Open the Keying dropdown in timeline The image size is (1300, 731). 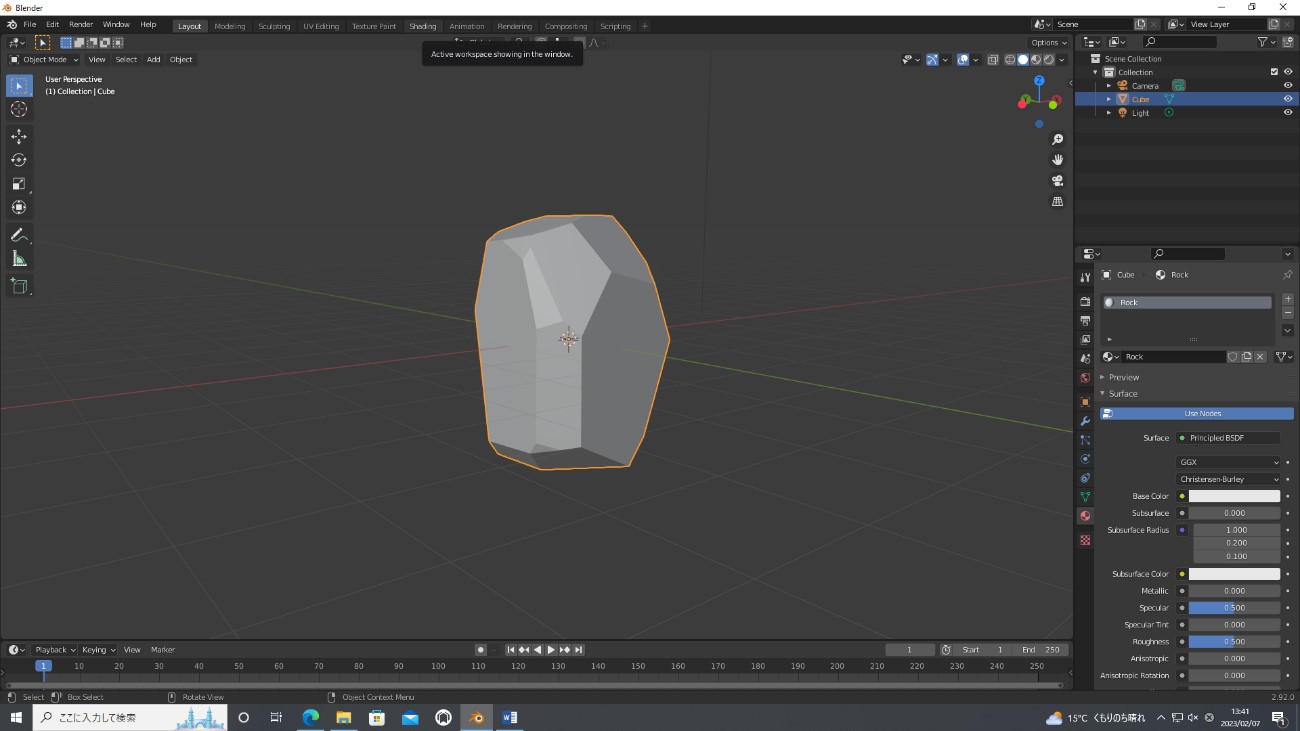click(99, 650)
